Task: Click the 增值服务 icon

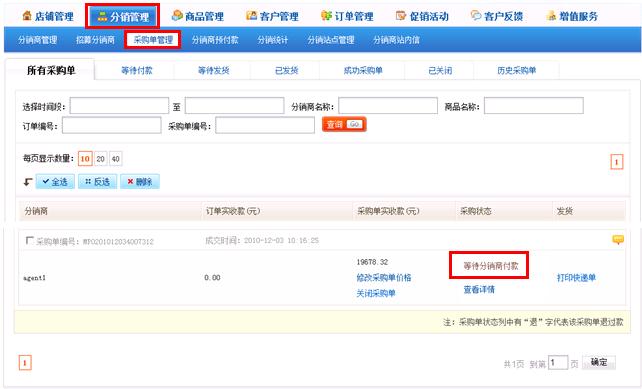Action: [551, 16]
